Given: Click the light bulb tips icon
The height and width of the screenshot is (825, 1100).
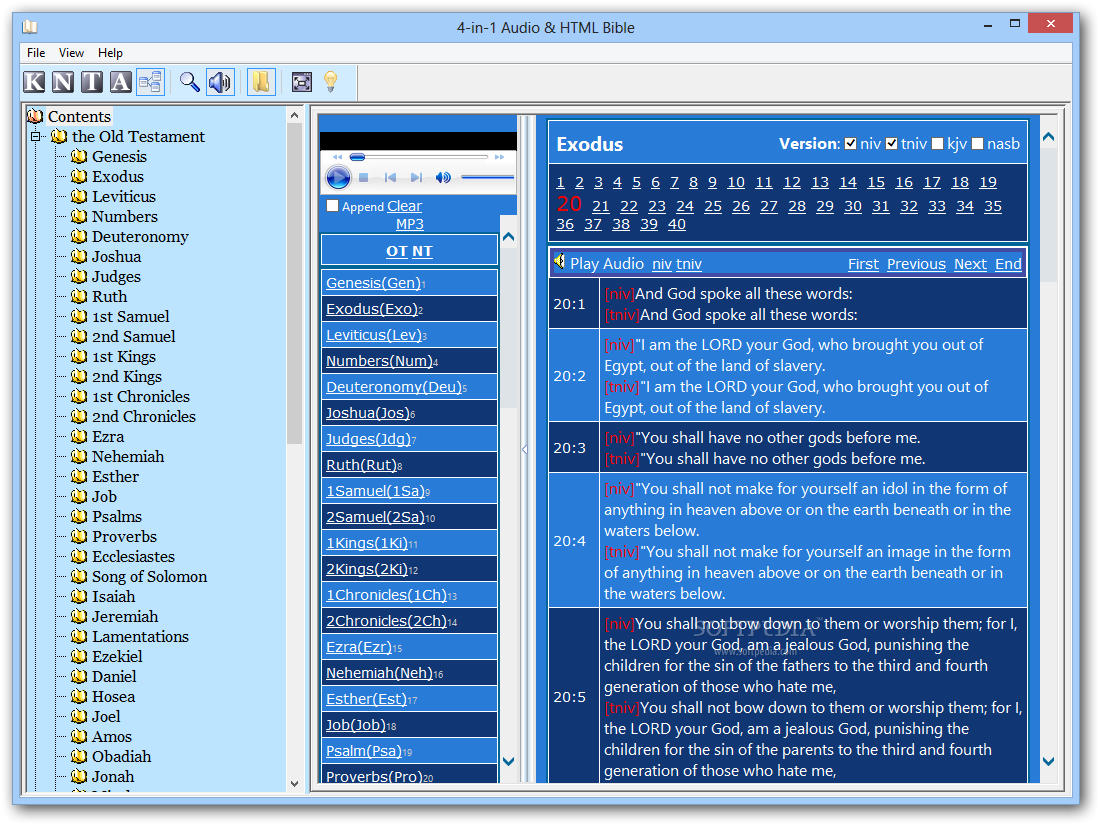Looking at the screenshot, I should [330, 82].
